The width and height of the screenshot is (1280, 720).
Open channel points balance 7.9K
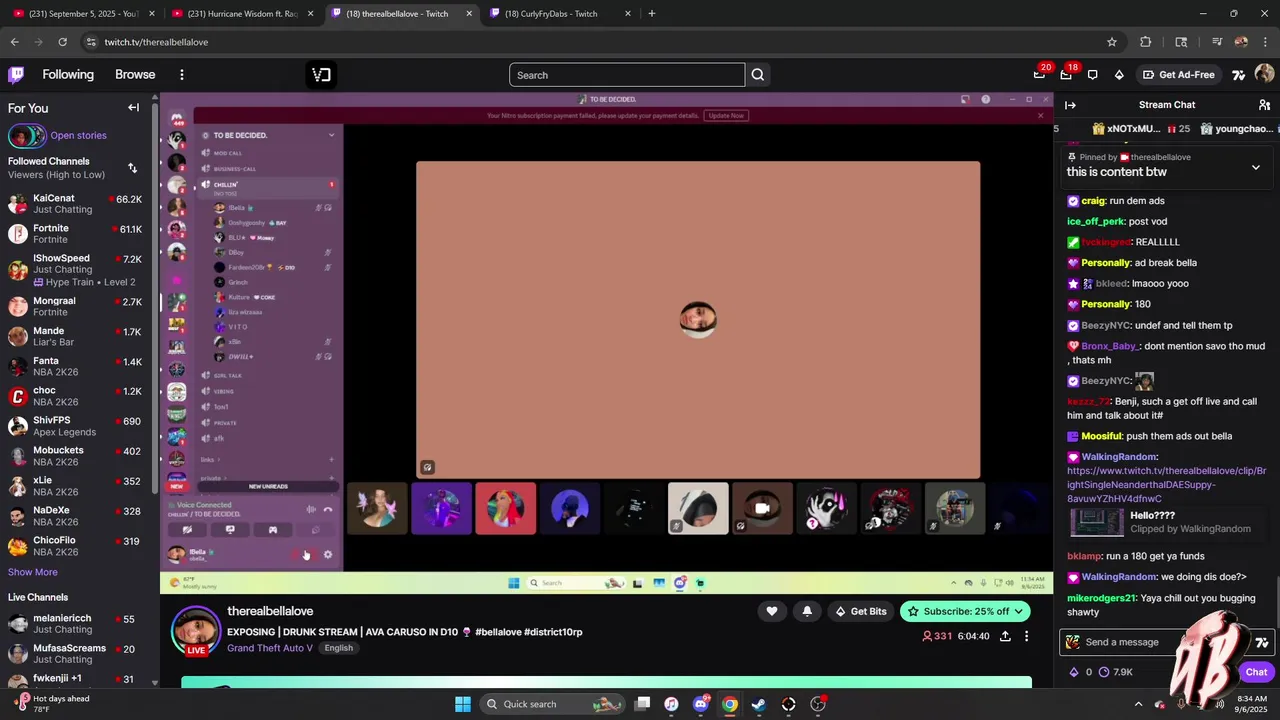pyautogui.click(x=1118, y=672)
